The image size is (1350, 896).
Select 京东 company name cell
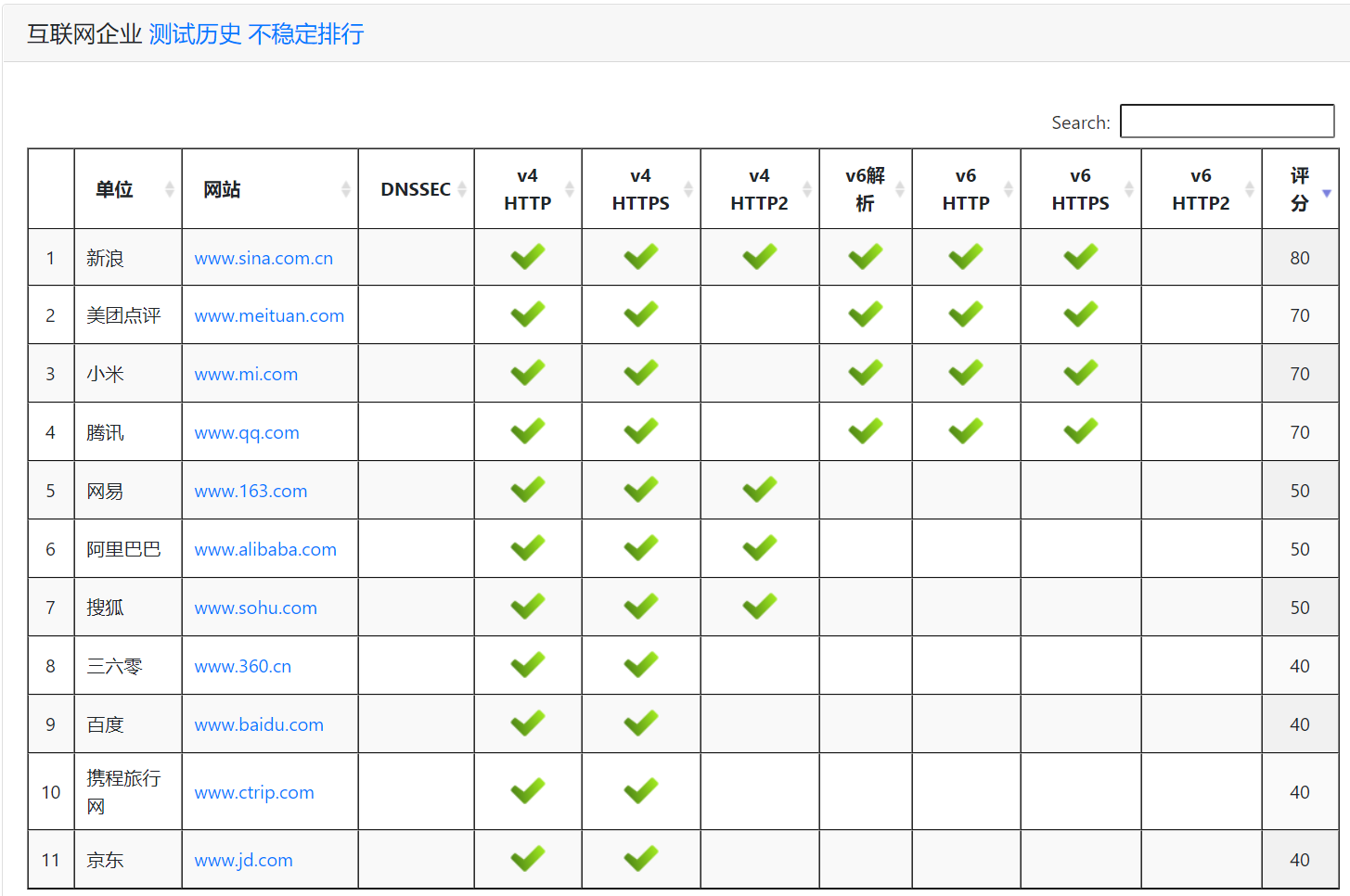pyautogui.click(x=128, y=860)
